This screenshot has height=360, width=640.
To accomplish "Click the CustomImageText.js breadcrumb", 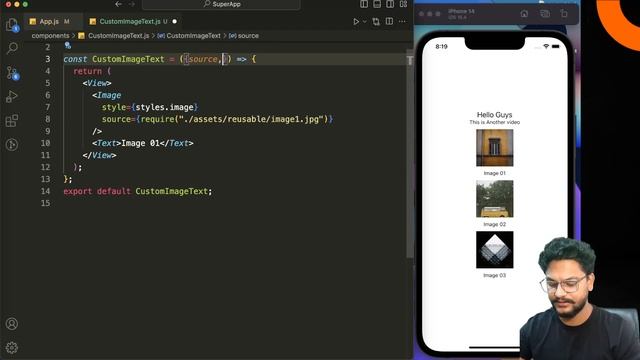I will pyautogui.click(x=118, y=36).
